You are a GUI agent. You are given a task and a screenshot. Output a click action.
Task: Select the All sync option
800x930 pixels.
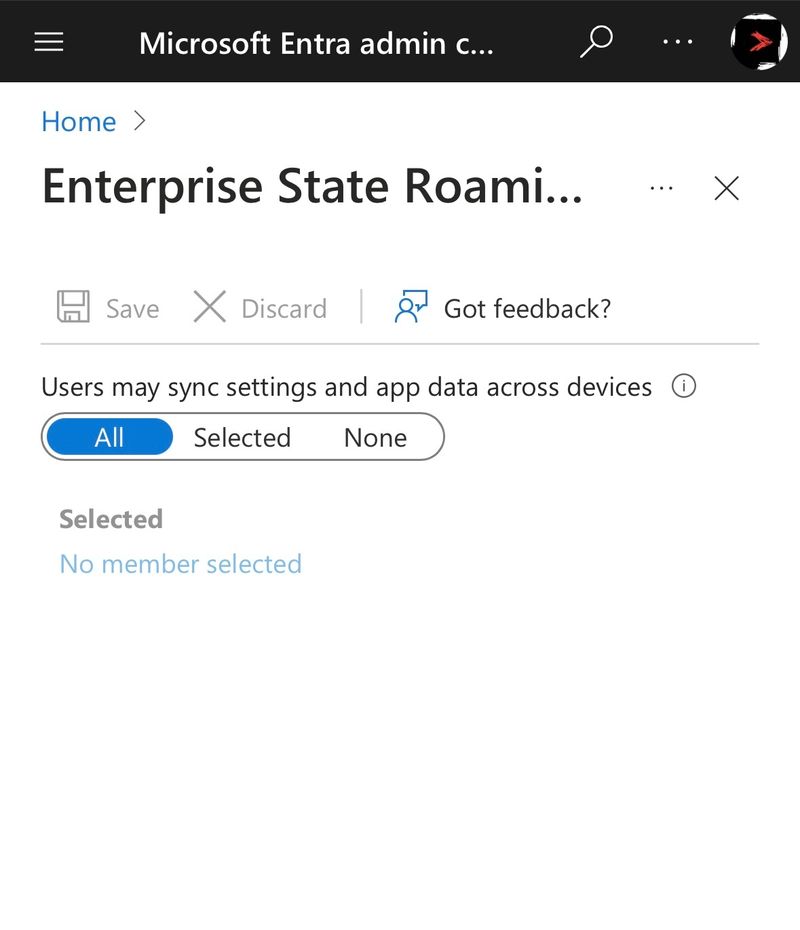110,437
